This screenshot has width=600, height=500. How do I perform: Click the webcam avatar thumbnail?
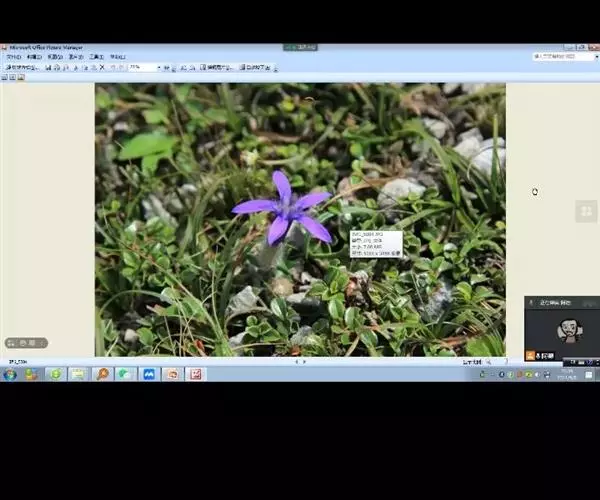pyautogui.click(x=568, y=329)
